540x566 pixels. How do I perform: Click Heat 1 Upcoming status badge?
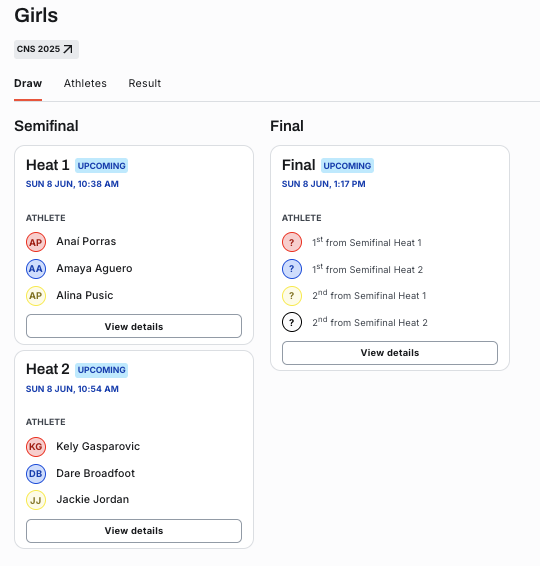click(101, 166)
